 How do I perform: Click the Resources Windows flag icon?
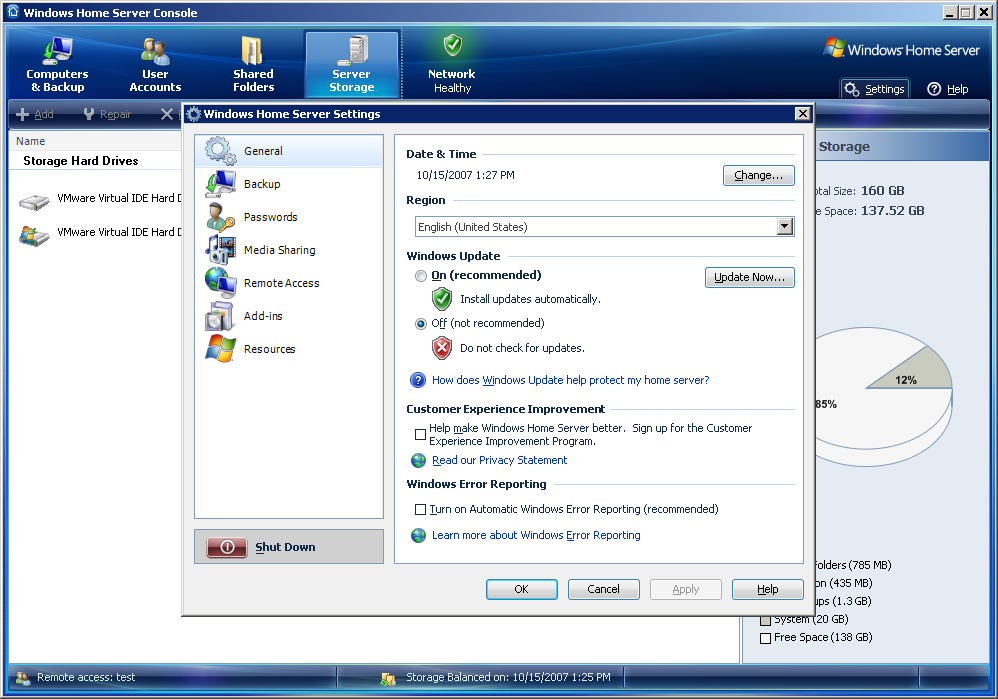(221, 349)
